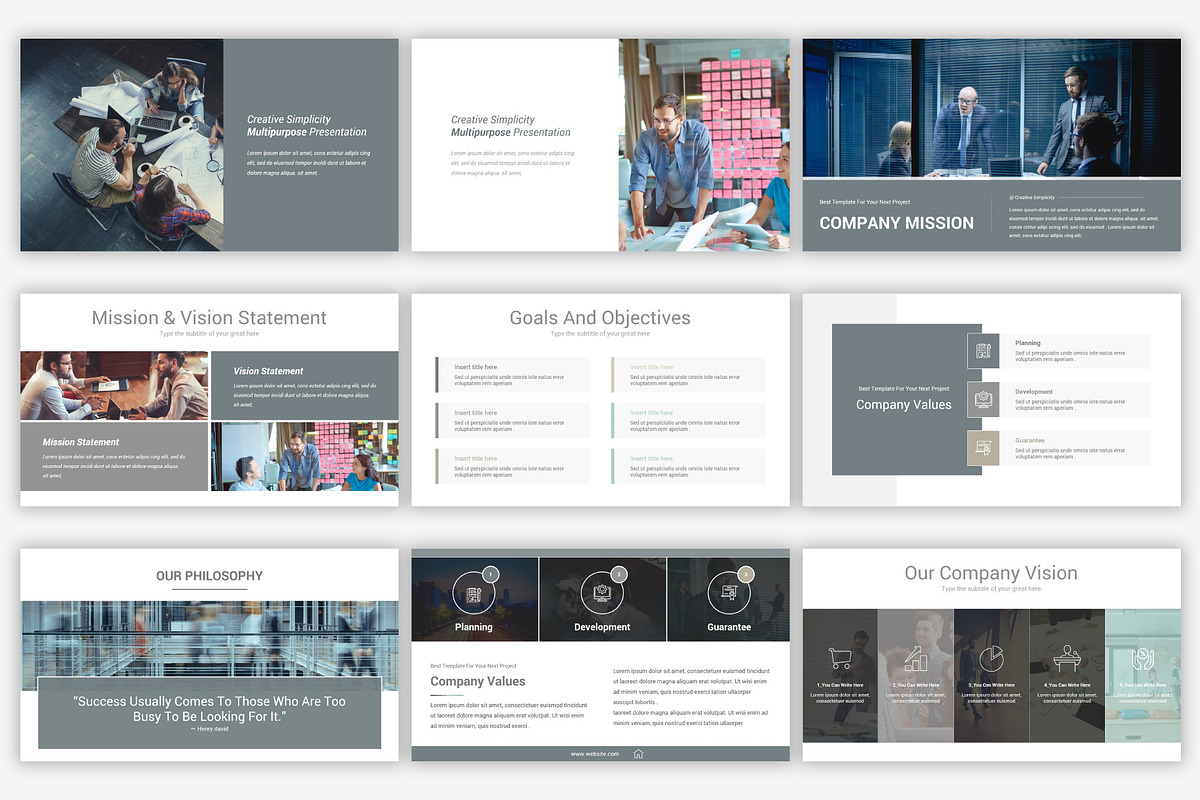Click the home icon beside www.website.com
The width and height of the screenshot is (1200, 800).
click(x=638, y=754)
